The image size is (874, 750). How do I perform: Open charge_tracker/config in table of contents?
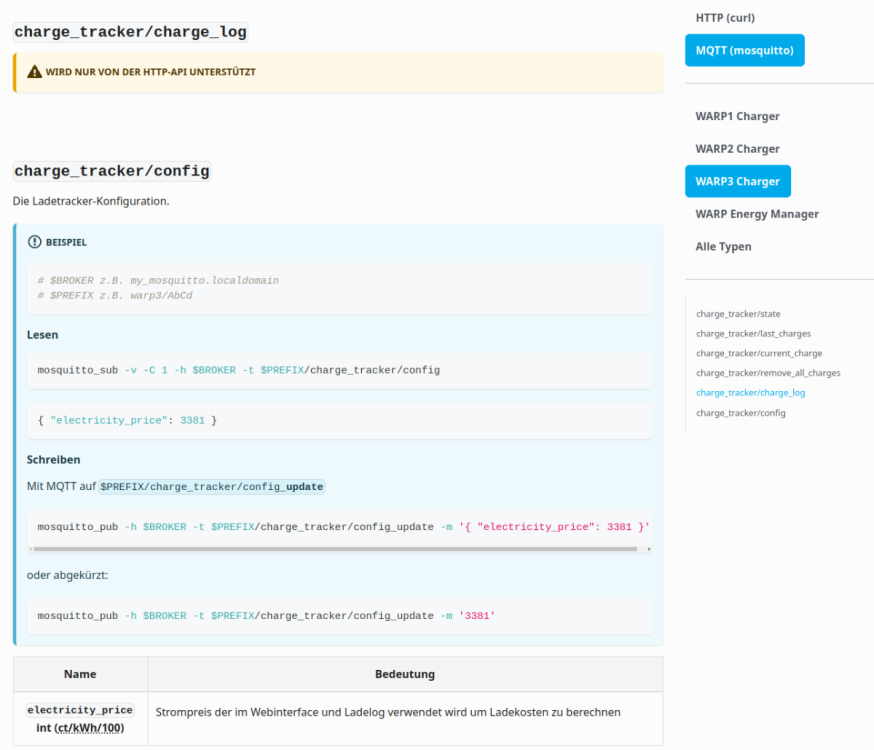click(740, 413)
